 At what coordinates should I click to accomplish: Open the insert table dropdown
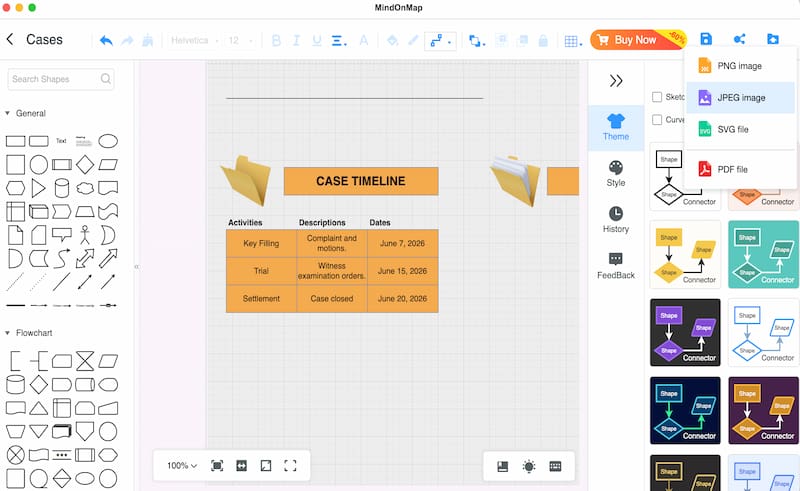tap(573, 41)
